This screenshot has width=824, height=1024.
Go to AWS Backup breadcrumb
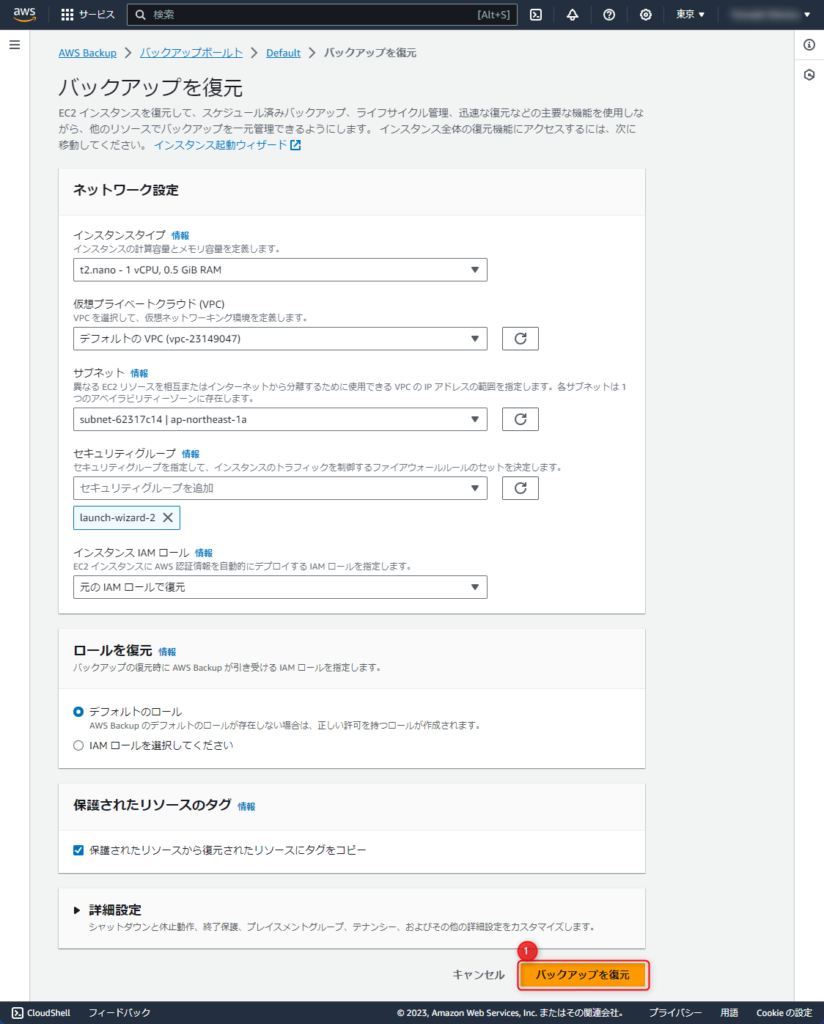pyautogui.click(x=87, y=53)
